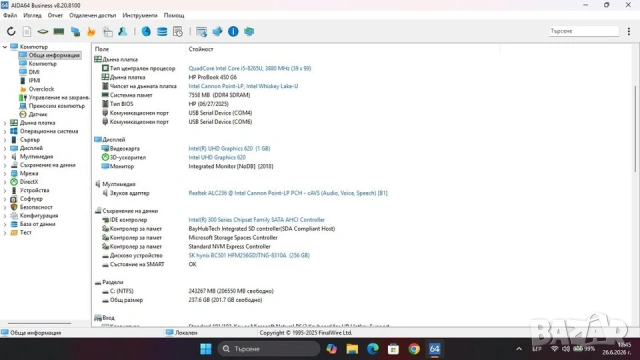Image resolution: width=640 pixels, height=360 pixels.
Task: Open the Отчет menu
Action: click(55, 16)
